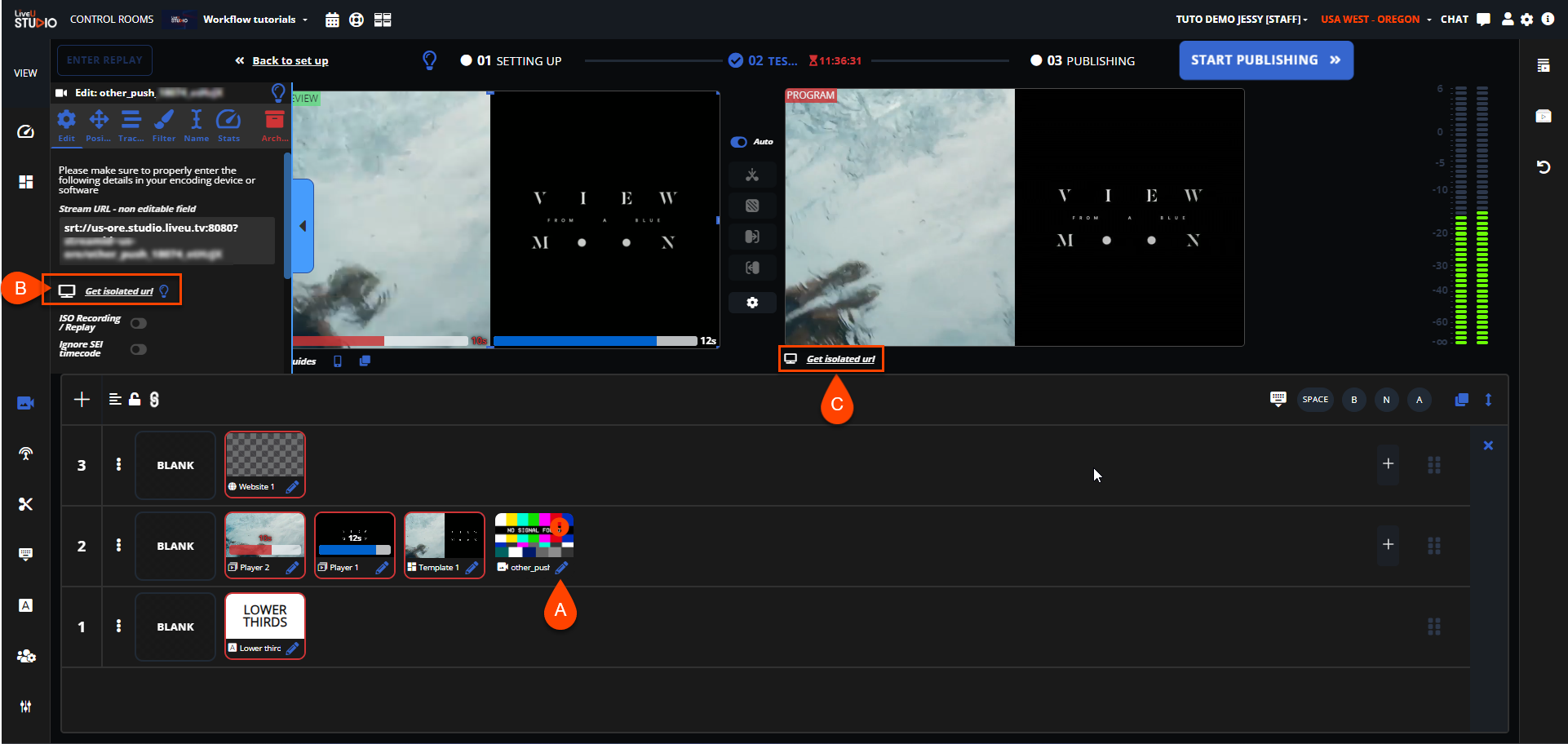The height and width of the screenshot is (744, 1568).
Task: Open layer 2 options menu
Action: click(x=119, y=545)
